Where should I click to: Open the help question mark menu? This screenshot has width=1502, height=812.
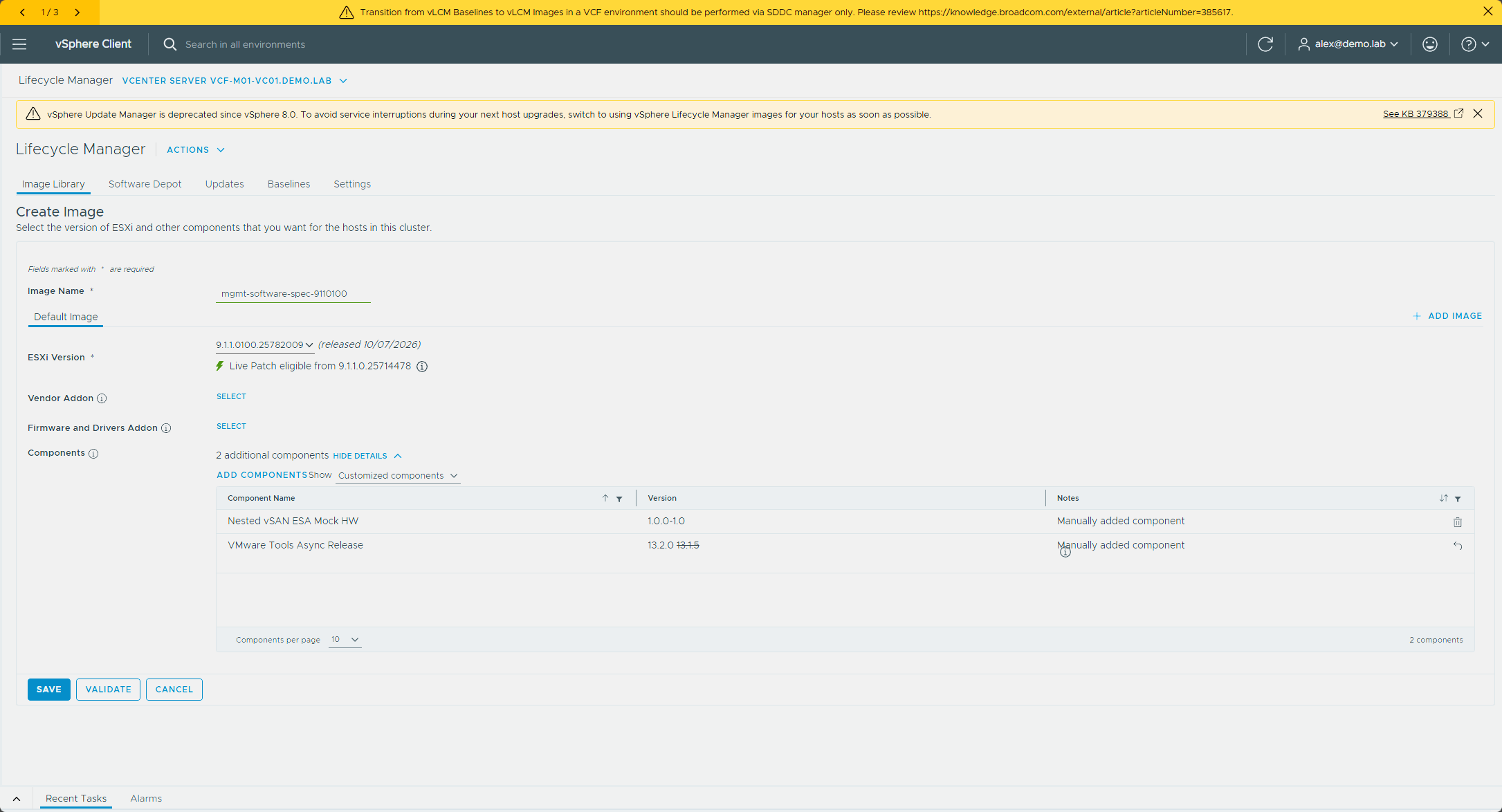click(x=1475, y=44)
